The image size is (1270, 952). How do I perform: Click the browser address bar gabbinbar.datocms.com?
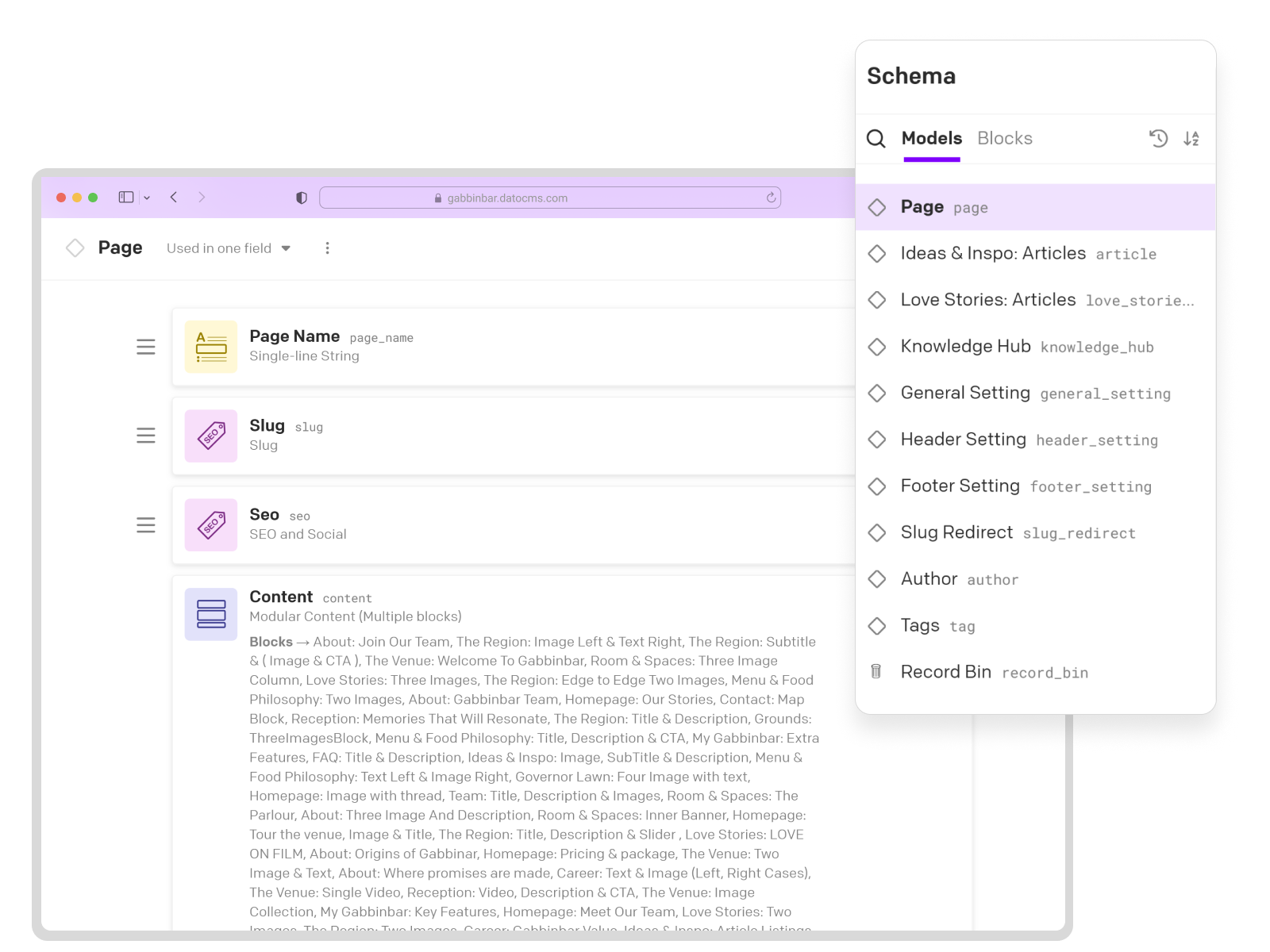tap(550, 198)
